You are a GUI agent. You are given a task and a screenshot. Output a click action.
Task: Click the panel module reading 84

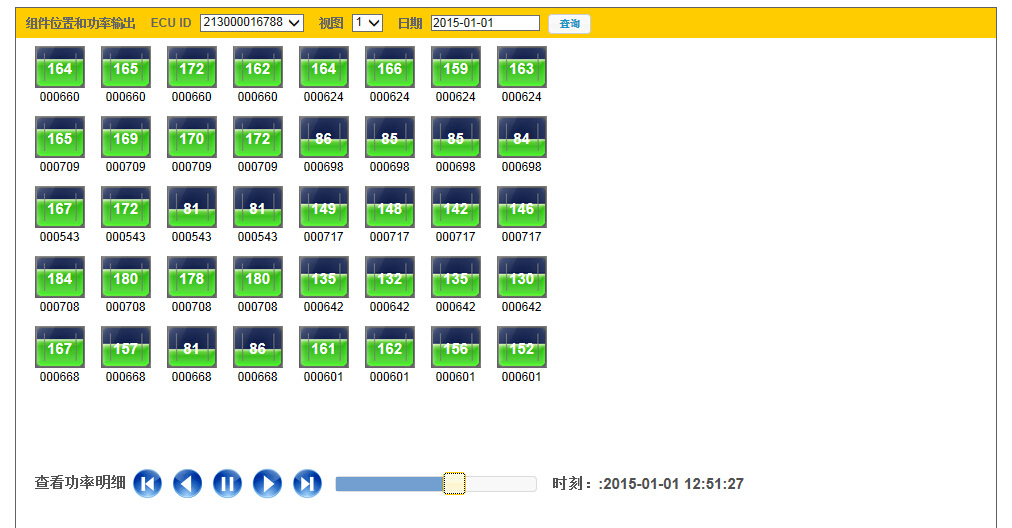(522, 138)
